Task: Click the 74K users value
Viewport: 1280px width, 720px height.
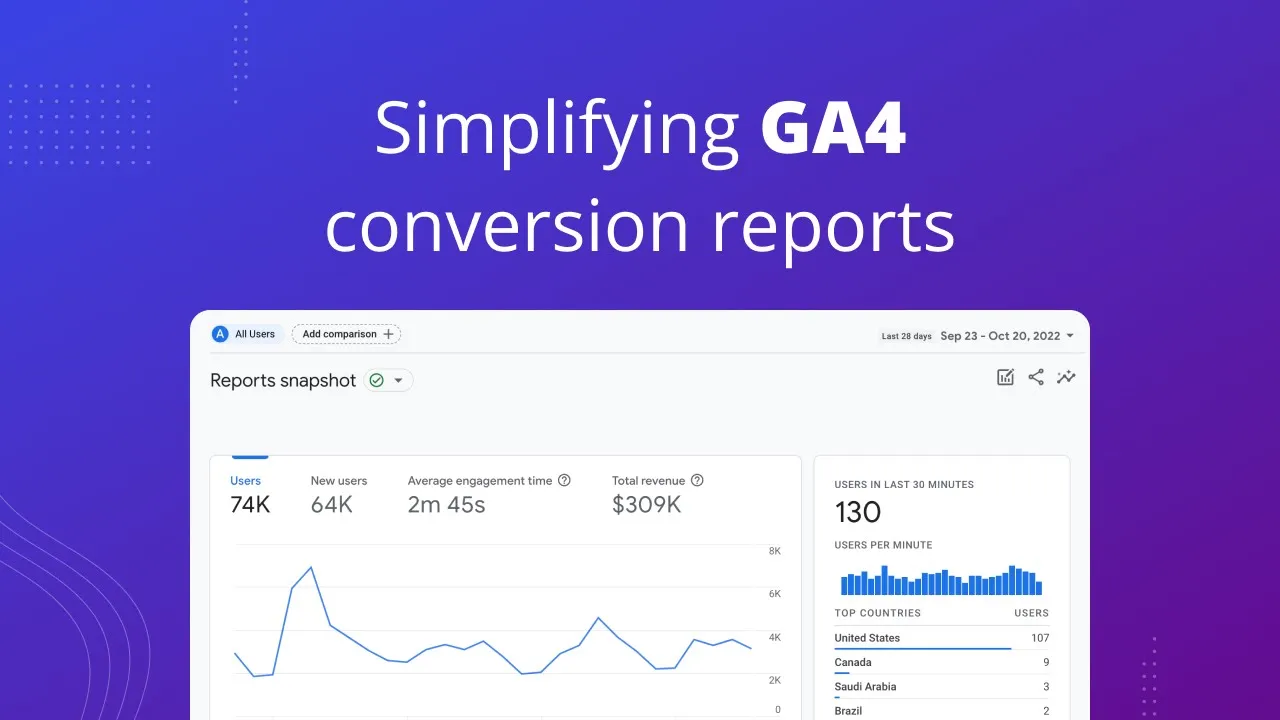Action: coord(250,505)
